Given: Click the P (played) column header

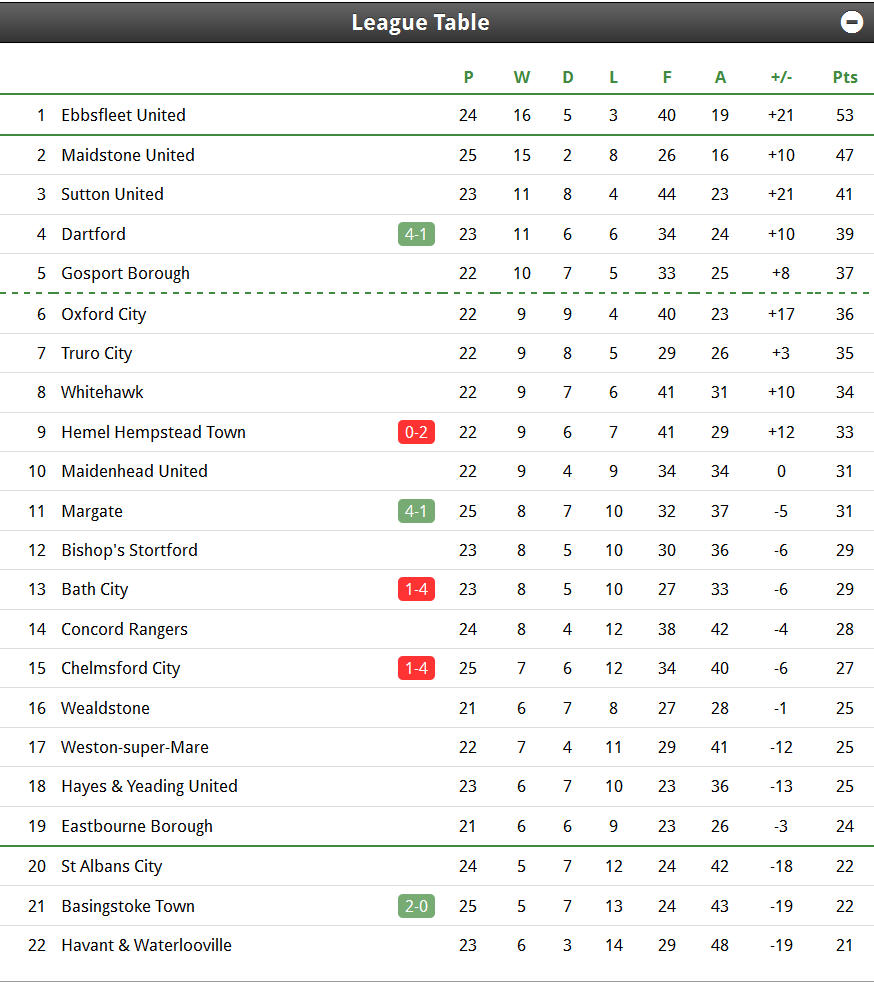Looking at the screenshot, I should [468, 77].
